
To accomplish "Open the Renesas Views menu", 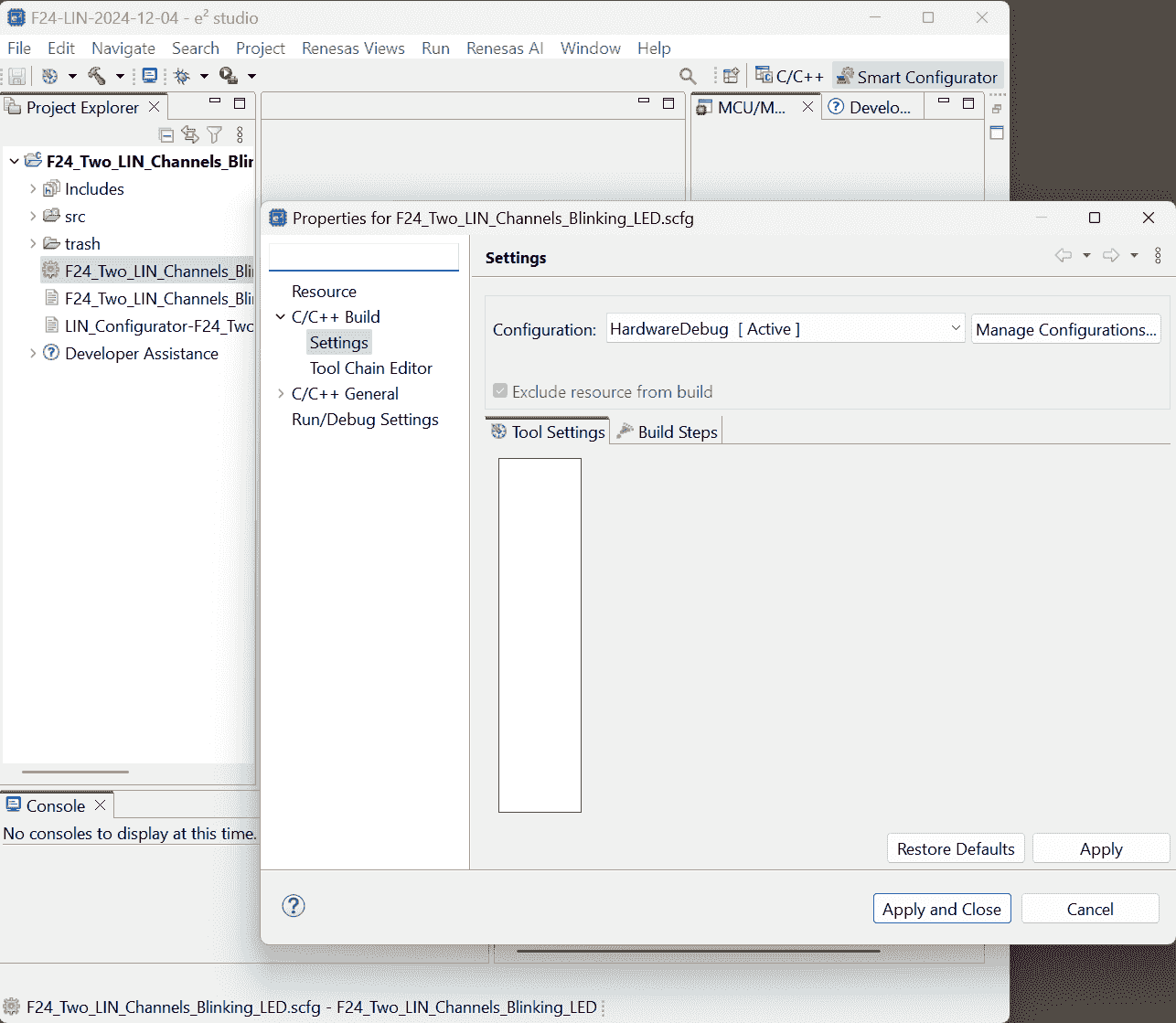I will pos(353,48).
